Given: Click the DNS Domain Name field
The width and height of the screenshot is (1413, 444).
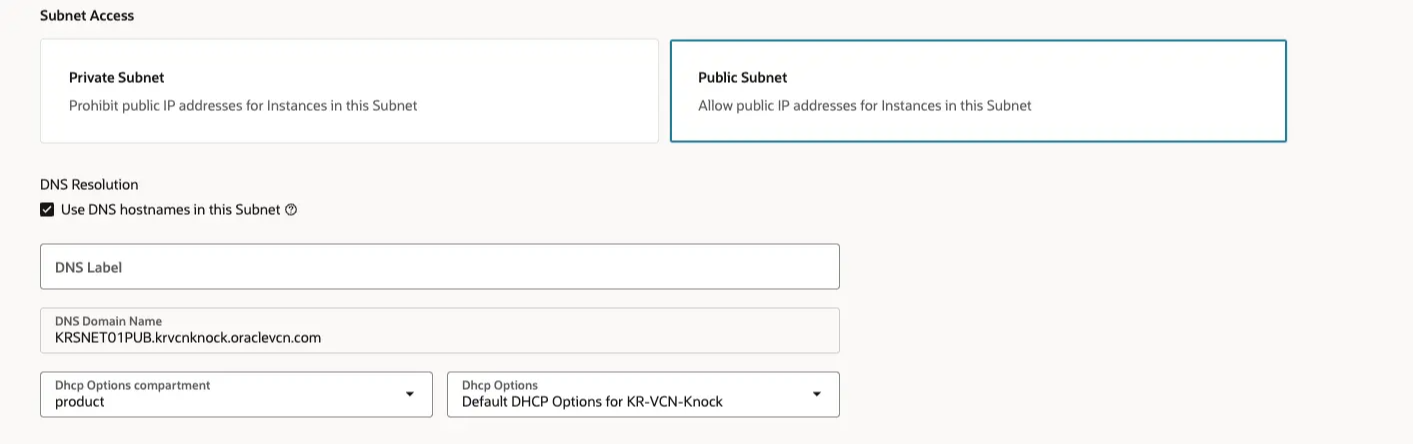Looking at the screenshot, I should (440, 330).
